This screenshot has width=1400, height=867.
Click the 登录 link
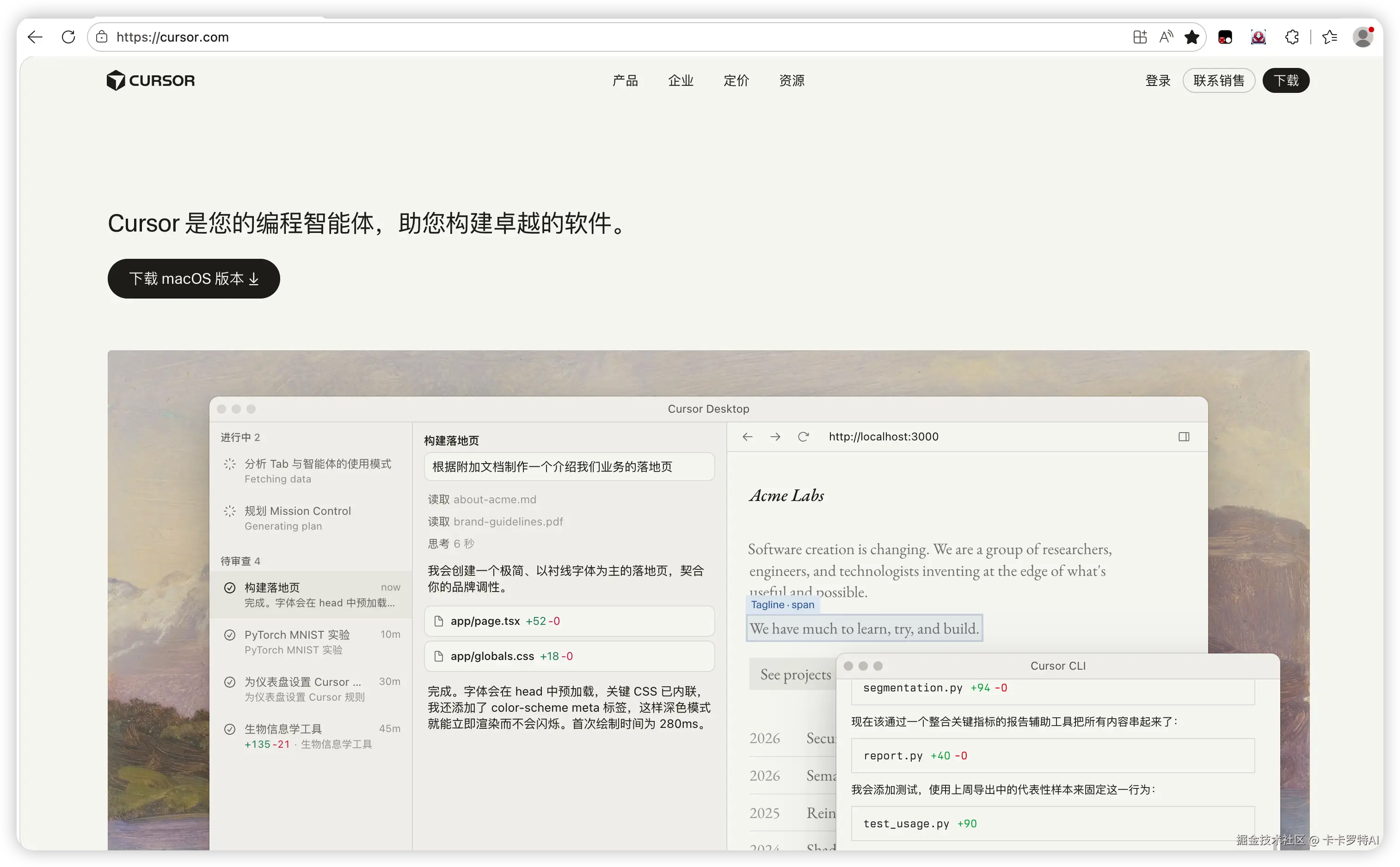[x=1158, y=80]
